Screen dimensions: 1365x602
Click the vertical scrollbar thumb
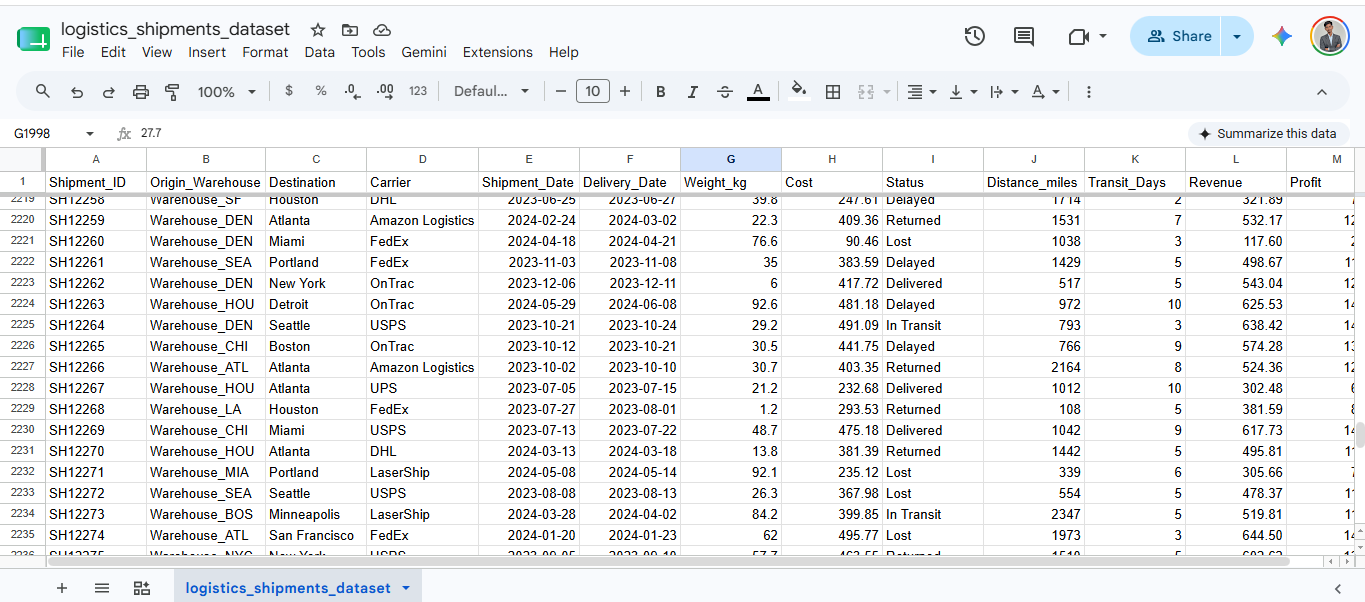1359,435
